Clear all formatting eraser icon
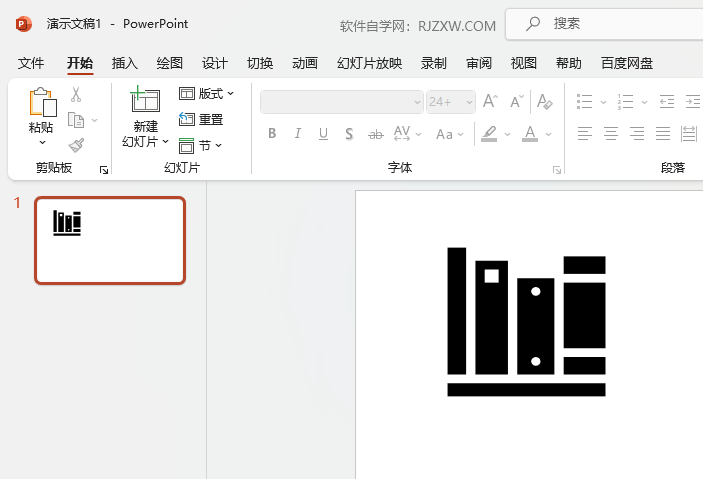Screen dimensions: 703x479 pyautogui.click(x=545, y=101)
